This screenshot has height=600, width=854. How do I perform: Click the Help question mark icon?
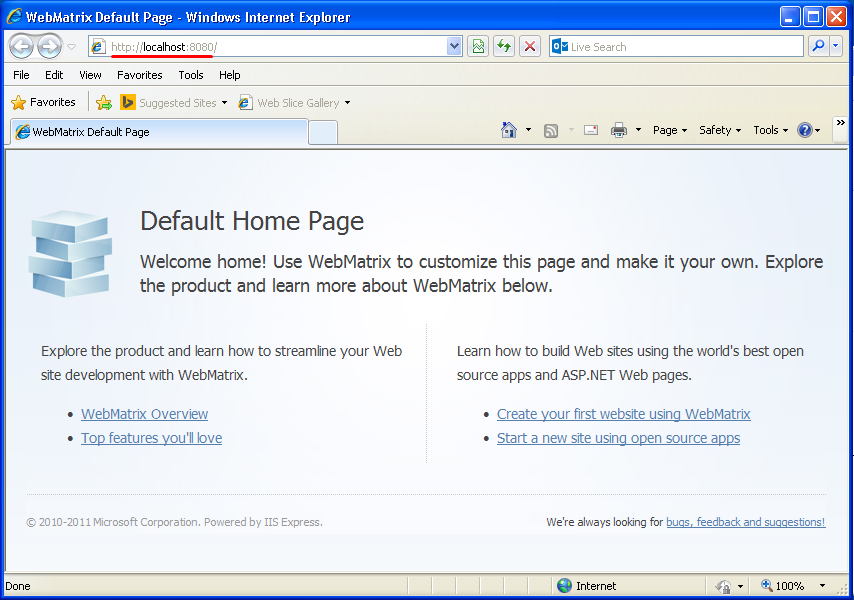tap(805, 130)
